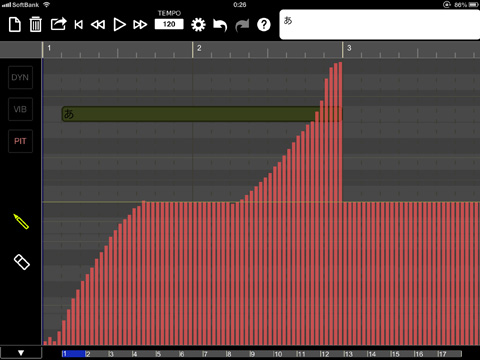
Task: Tap the TEMPO label
Action: 169,13
